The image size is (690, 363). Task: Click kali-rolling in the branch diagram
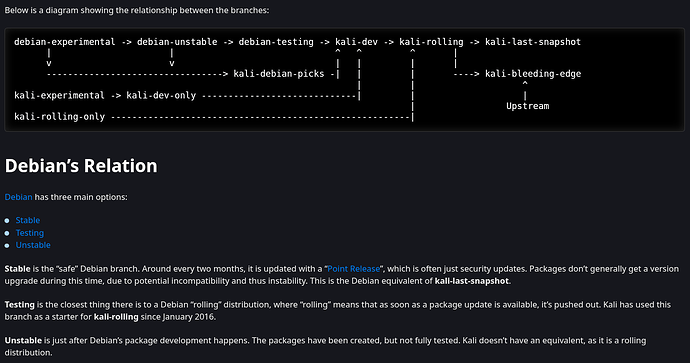click(x=431, y=42)
